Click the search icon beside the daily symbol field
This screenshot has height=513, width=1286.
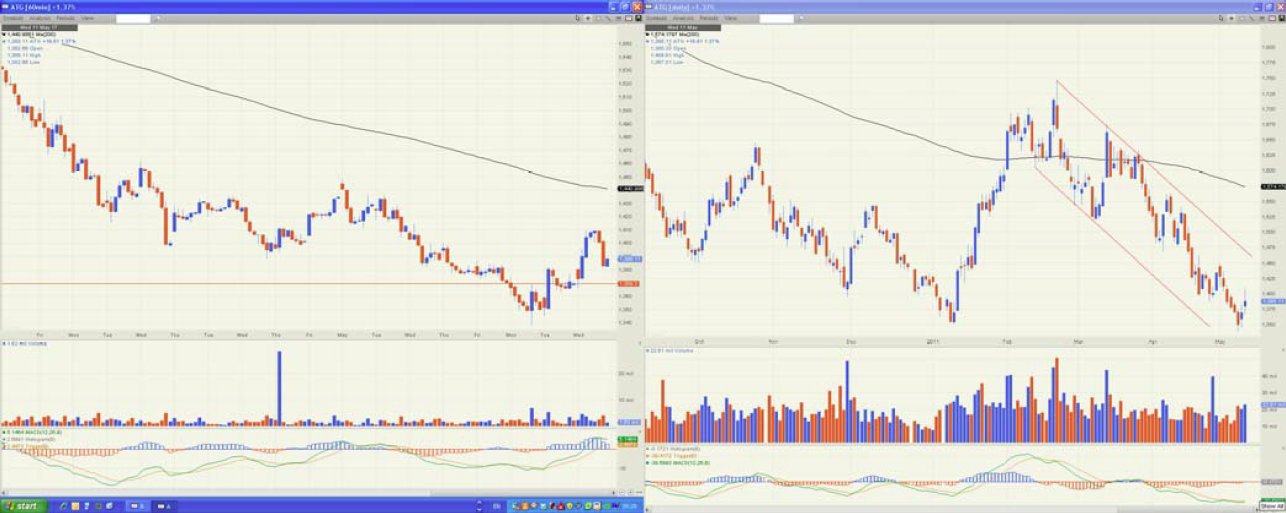(x=799, y=18)
